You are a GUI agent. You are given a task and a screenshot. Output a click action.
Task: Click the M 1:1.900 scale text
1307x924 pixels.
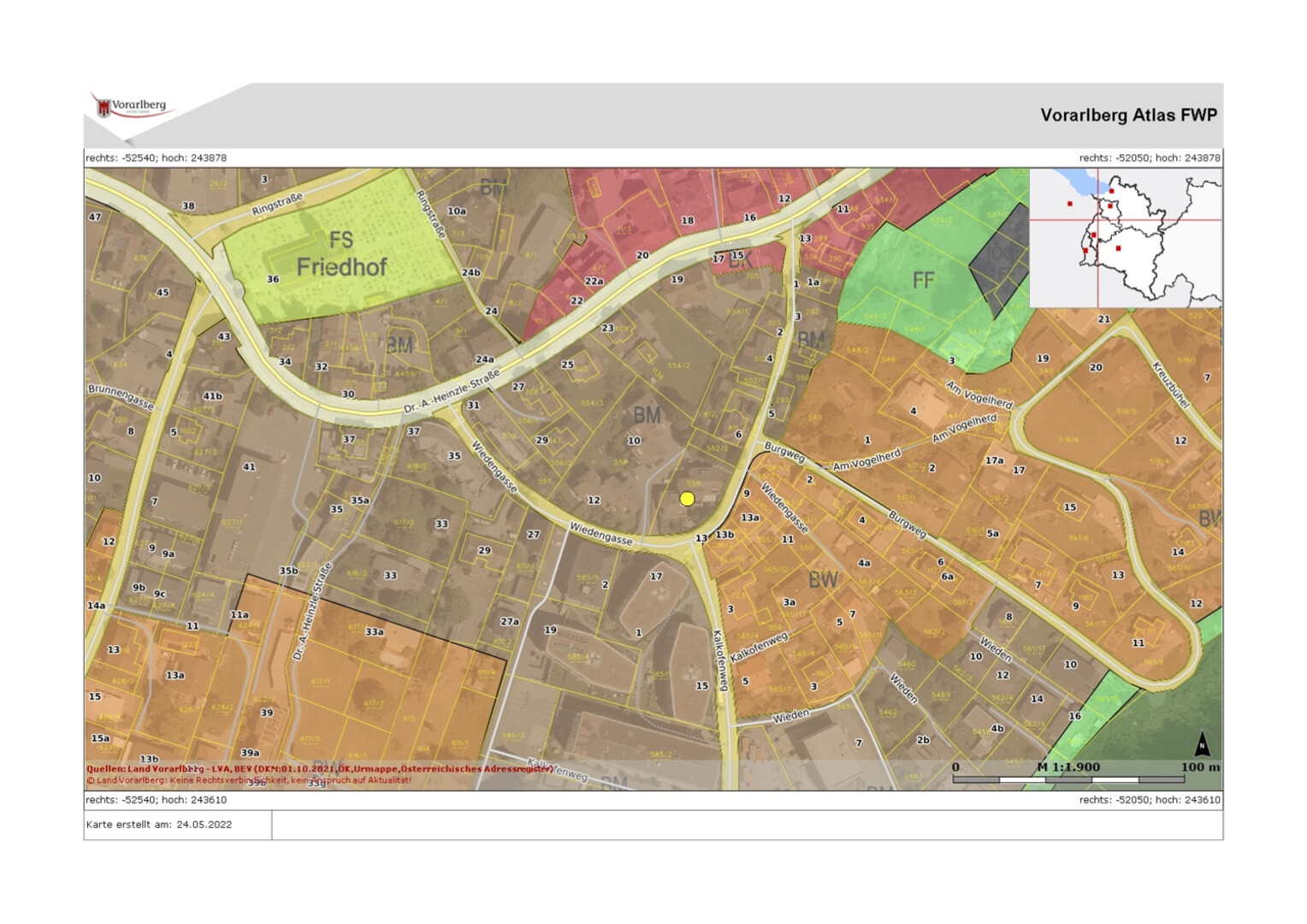(x=1068, y=767)
